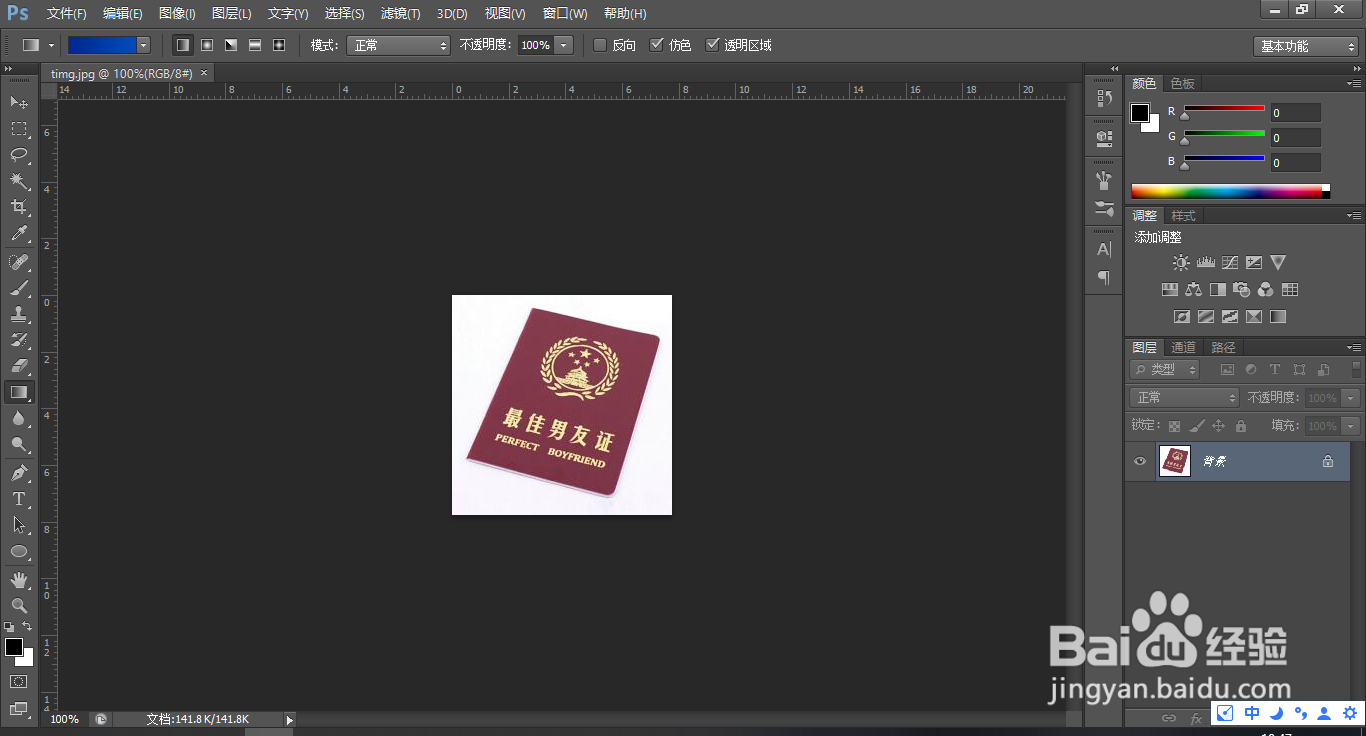Select the Eyedropper tool

(x=19, y=233)
